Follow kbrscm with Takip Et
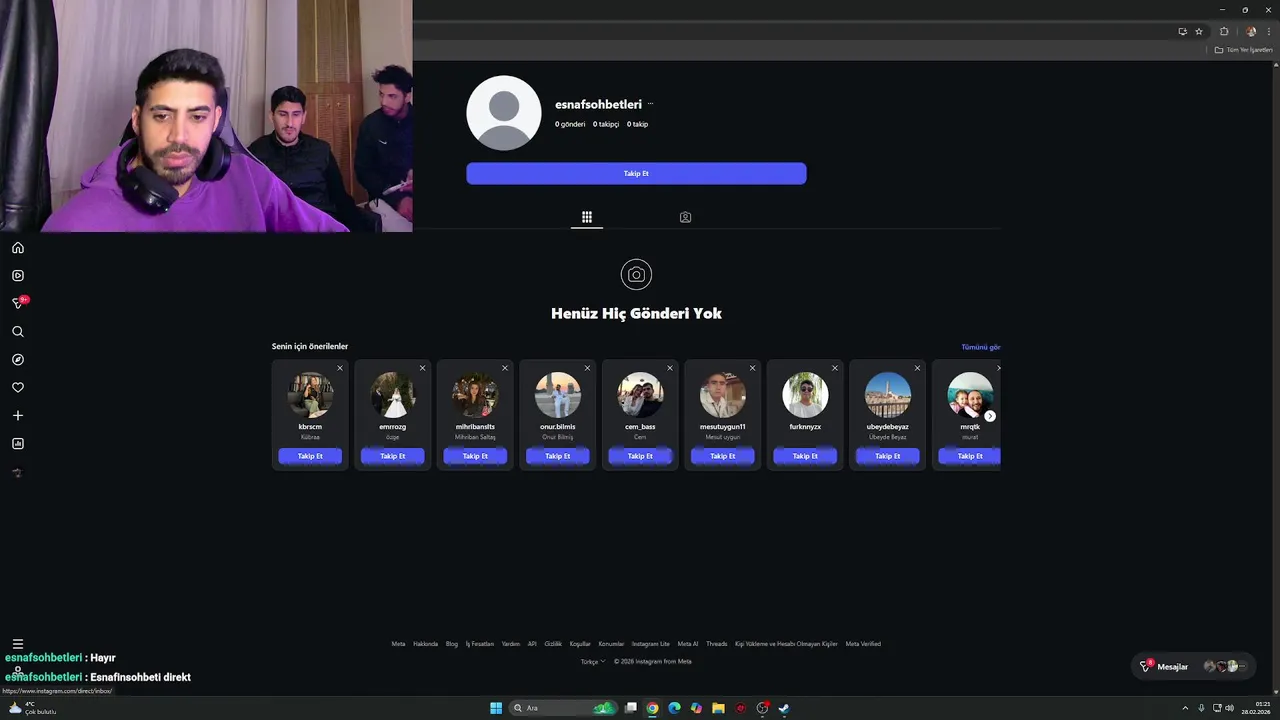The image size is (1280, 720). (x=310, y=456)
